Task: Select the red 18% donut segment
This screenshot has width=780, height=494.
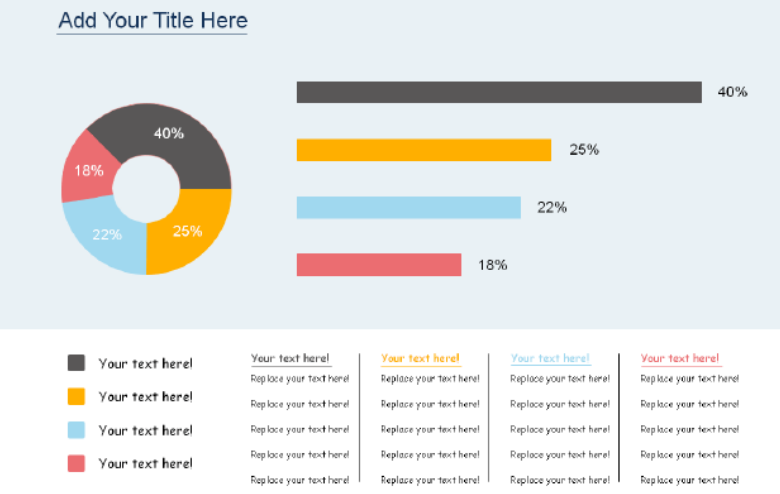Action: point(88,171)
